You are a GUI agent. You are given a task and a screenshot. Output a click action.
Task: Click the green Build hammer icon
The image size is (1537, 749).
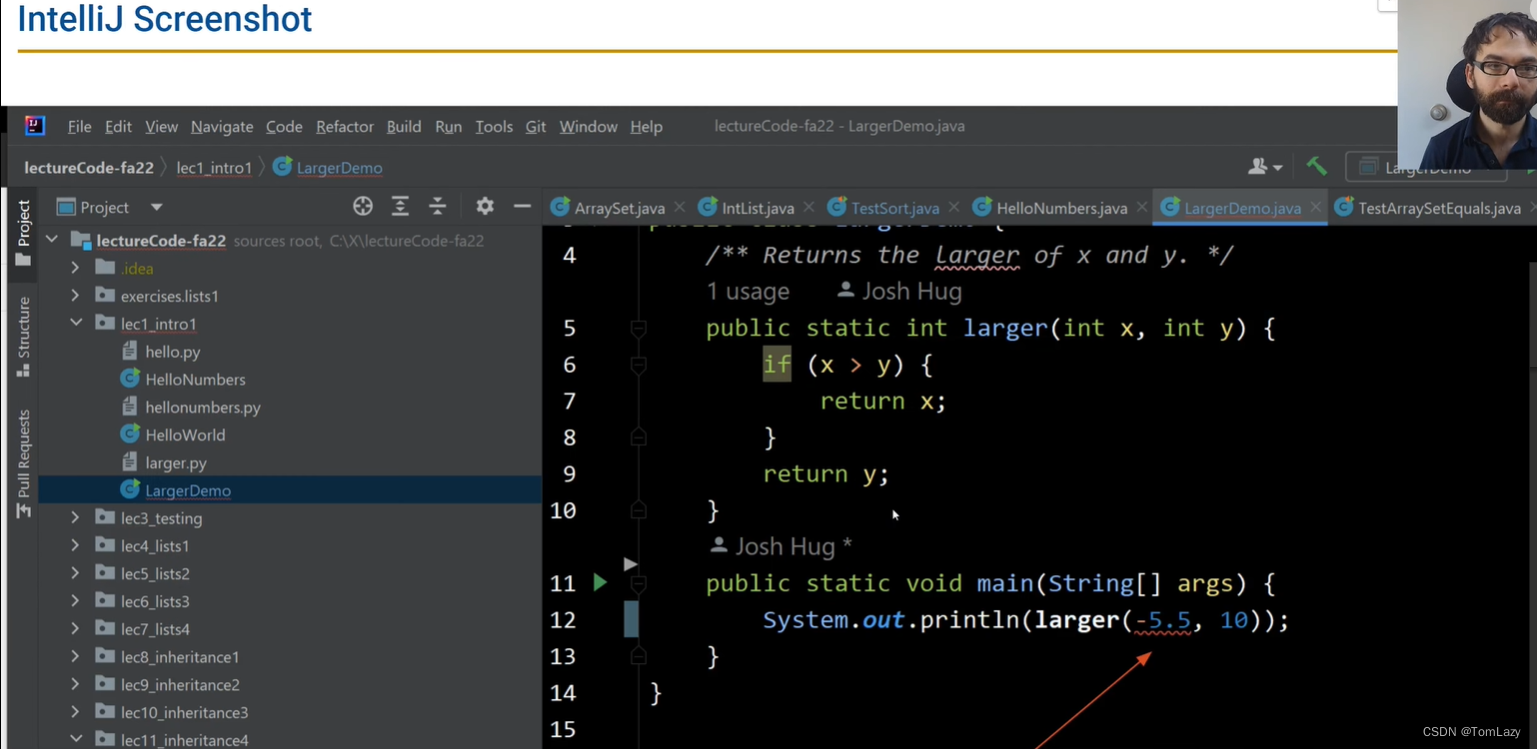(1317, 166)
